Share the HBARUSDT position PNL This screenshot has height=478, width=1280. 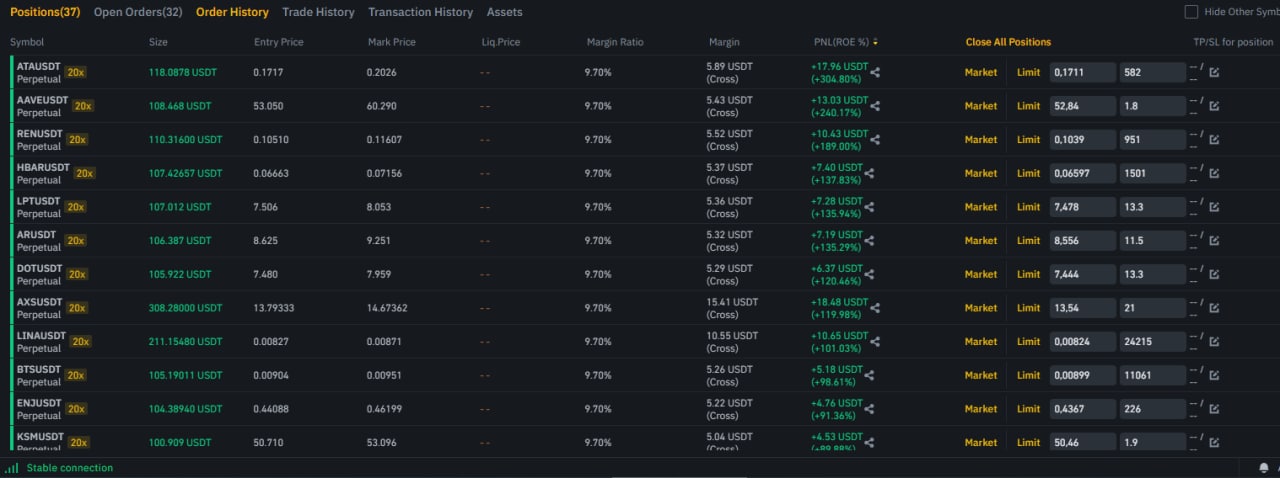click(x=868, y=173)
